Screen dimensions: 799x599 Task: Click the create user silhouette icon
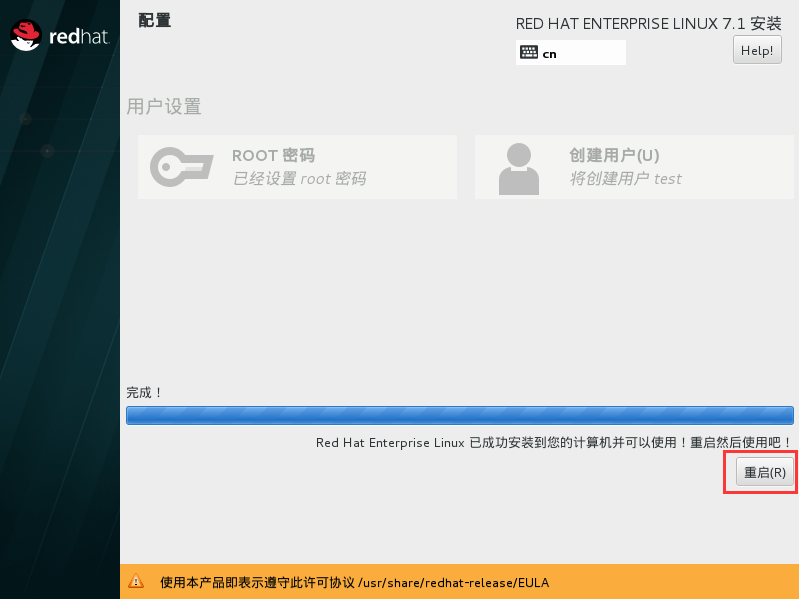coord(518,168)
